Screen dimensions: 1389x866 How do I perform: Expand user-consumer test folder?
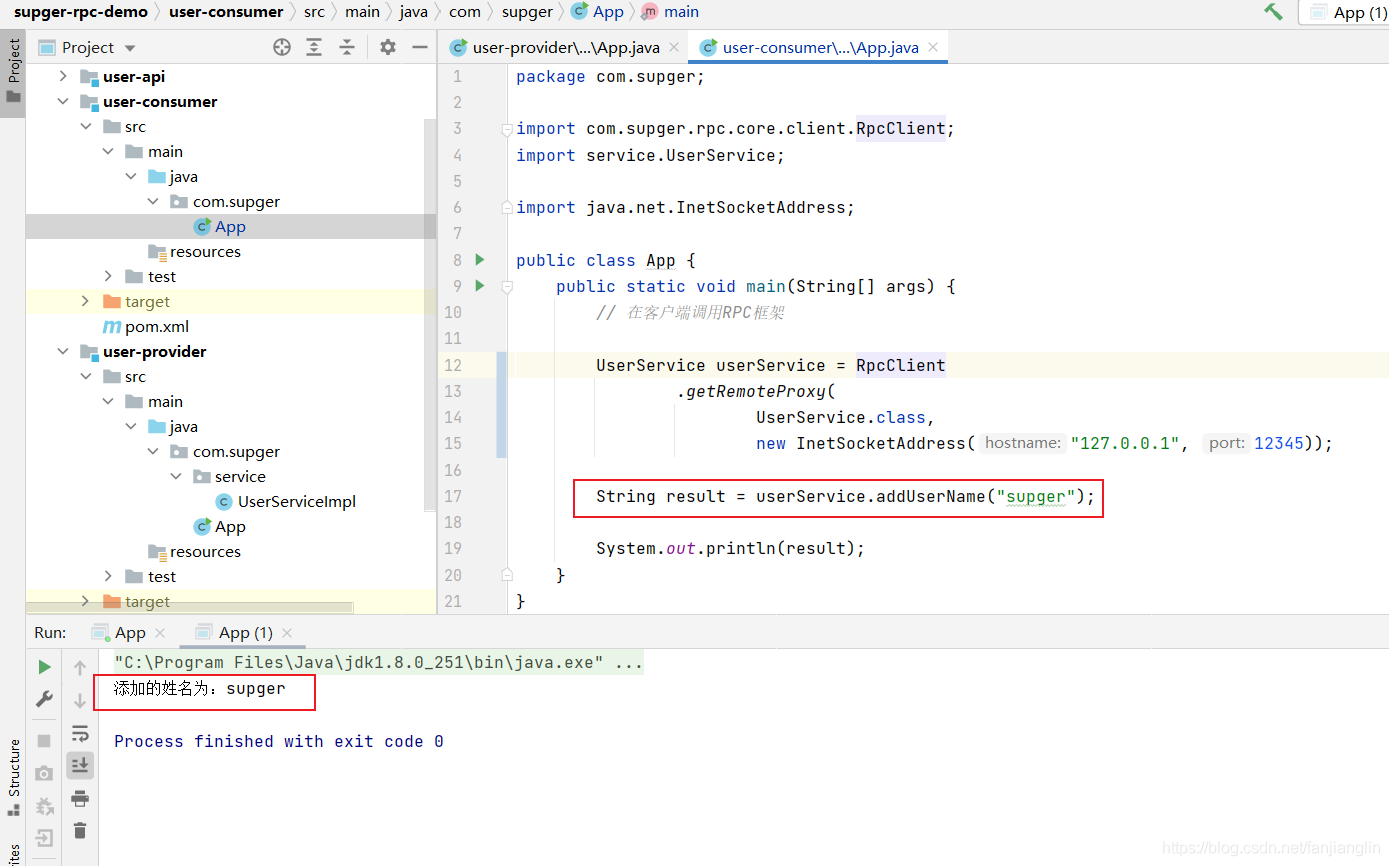click(108, 276)
